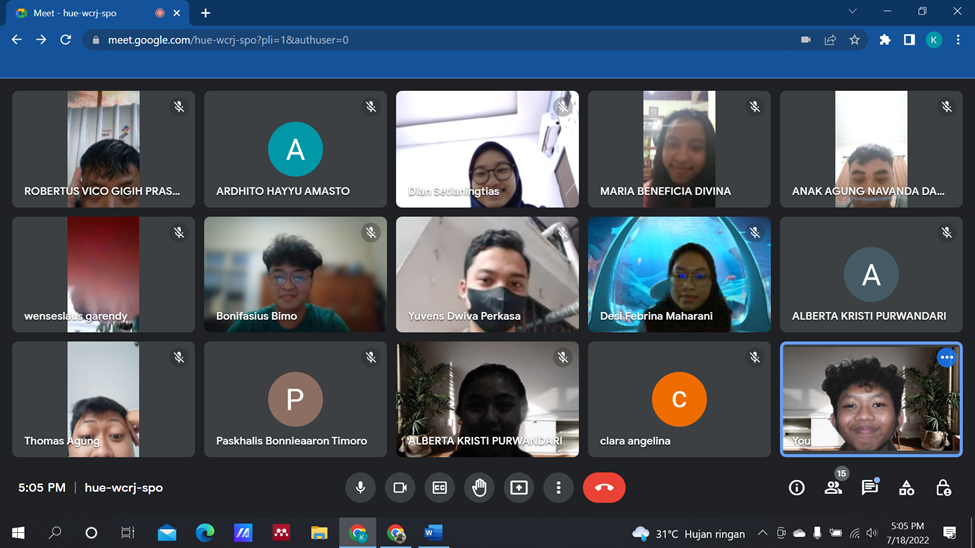
Task: Toggle Chrome side panel icon
Action: pyautogui.click(x=909, y=40)
